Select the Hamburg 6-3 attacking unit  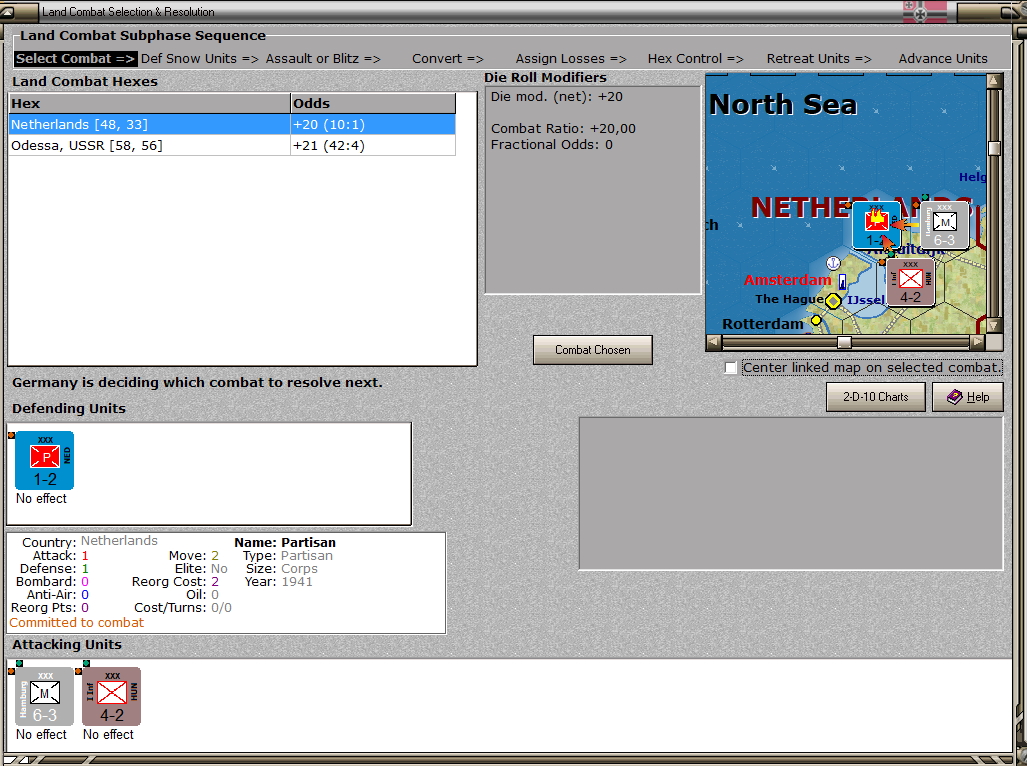(x=45, y=697)
